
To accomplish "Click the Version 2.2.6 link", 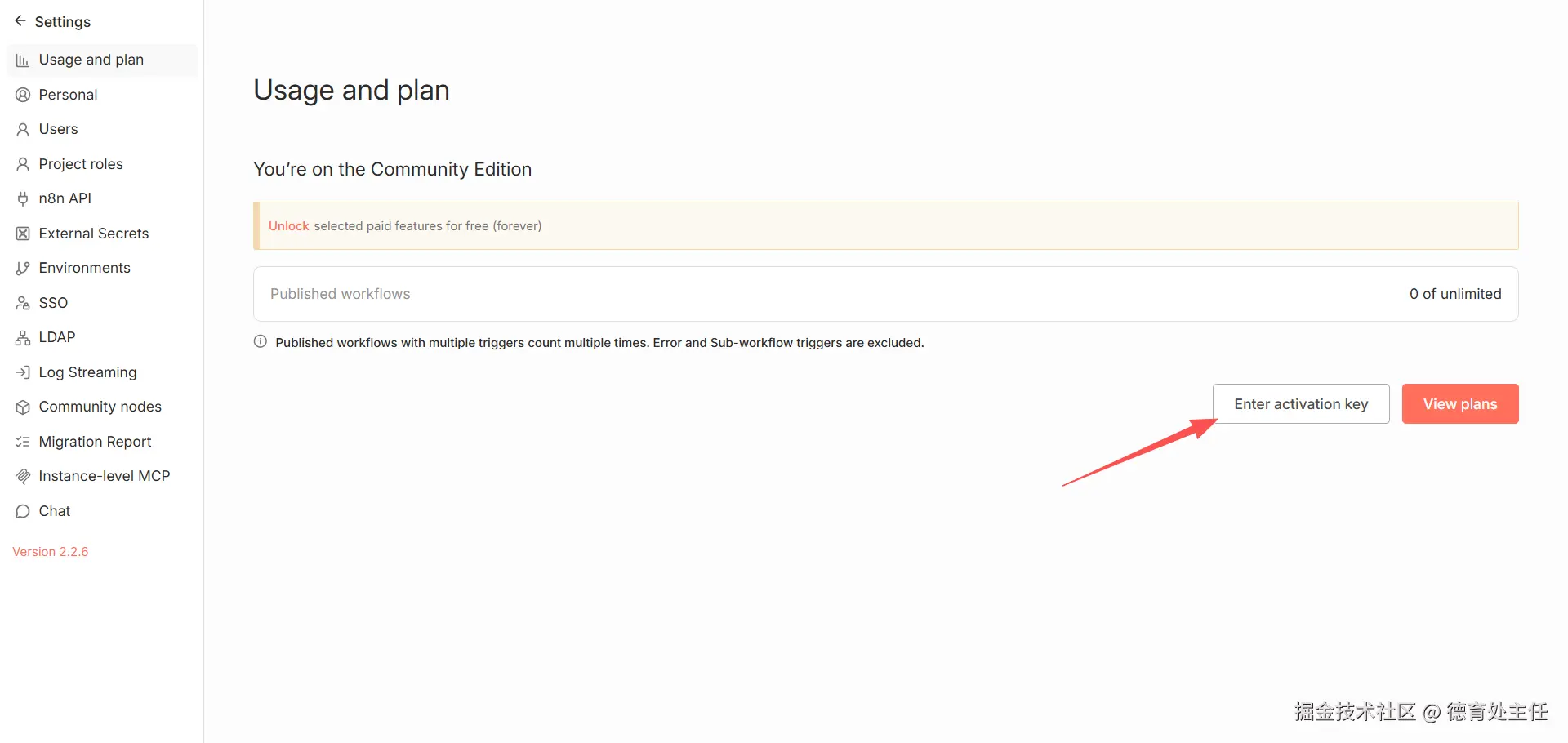I will tap(51, 552).
